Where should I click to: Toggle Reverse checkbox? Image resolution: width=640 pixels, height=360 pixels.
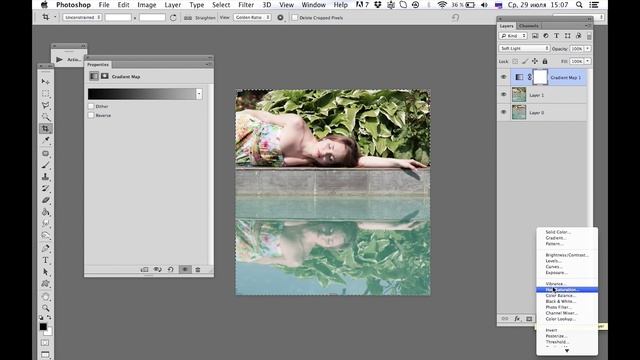[91, 115]
